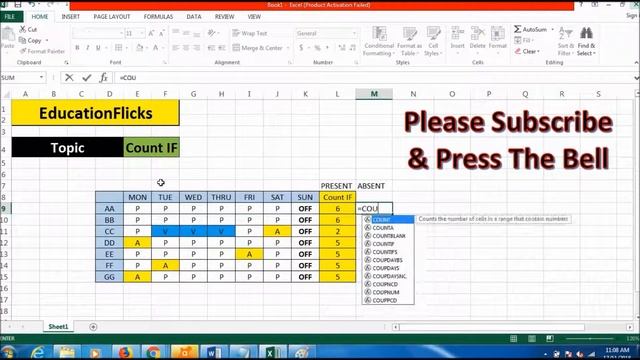Screen dimensions: 640x360
Task: Click the ABSENT label cell
Action: coord(371,186)
